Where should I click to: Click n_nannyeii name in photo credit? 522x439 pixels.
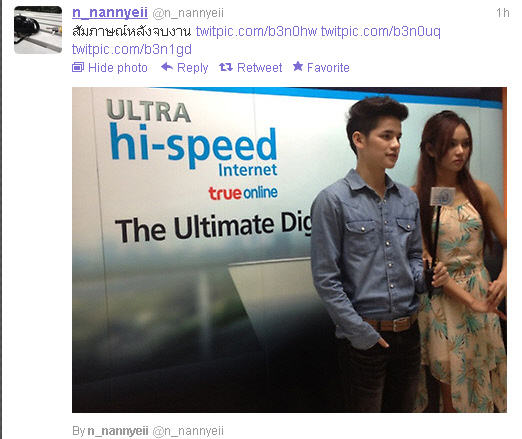pyautogui.click(x=118, y=431)
